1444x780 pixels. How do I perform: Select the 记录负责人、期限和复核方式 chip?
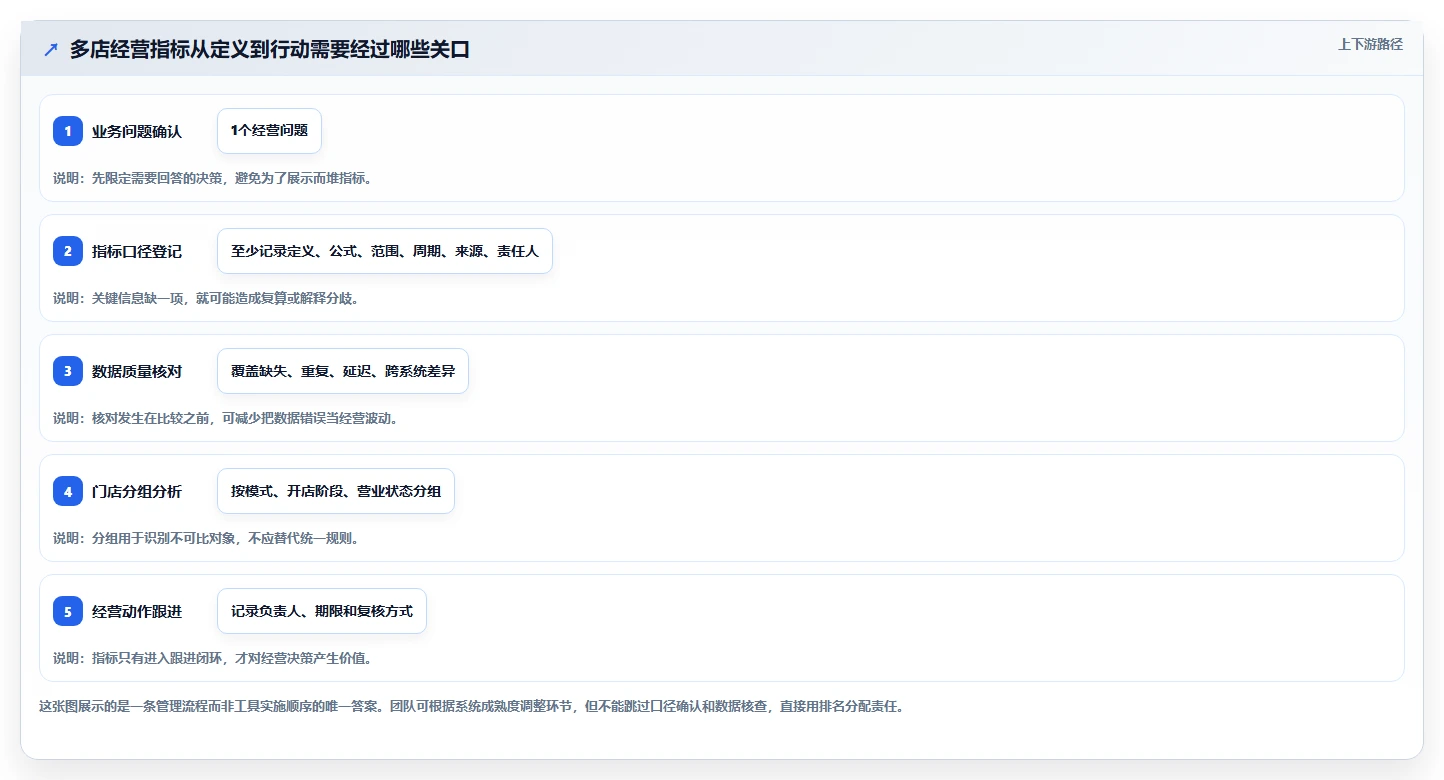[322, 611]
